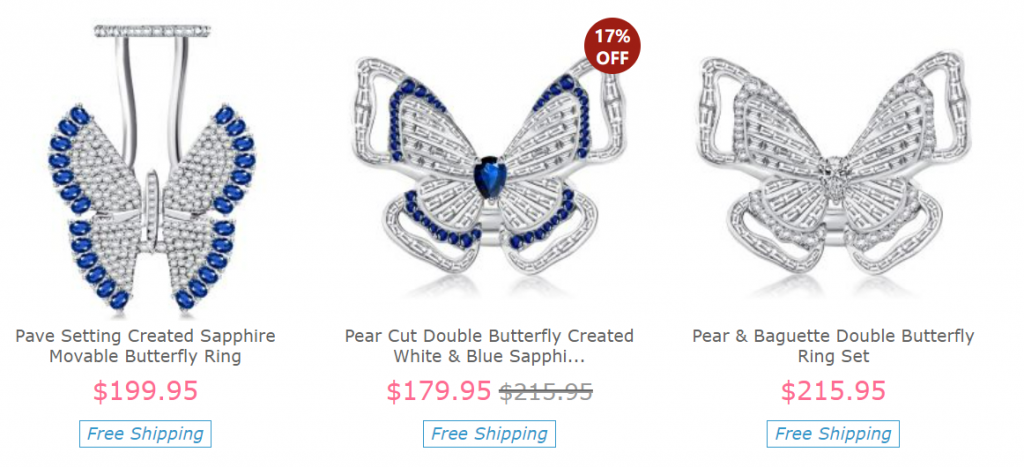Click Free Shipping under the Pear & Baguette set
The image size is (1024, 467).
[x=833, y=434]
